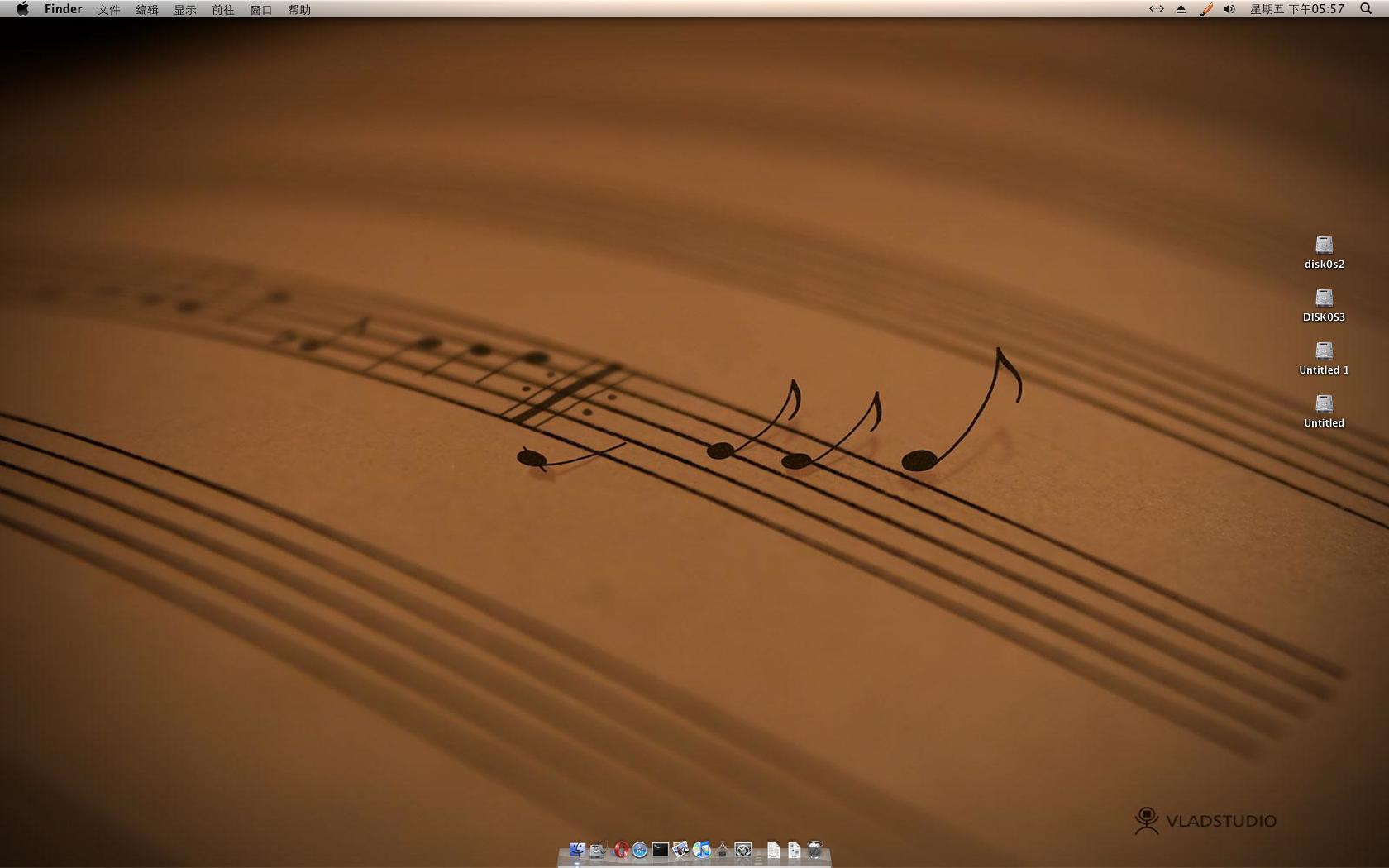Launch iTunes from the Dock
1389x868 pixels.
pos(702,850)
